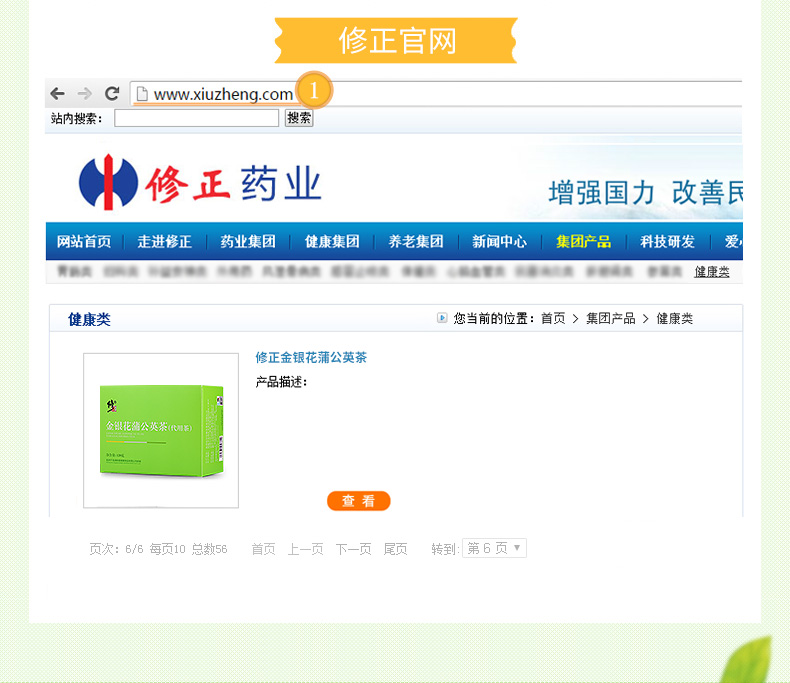790x683 pixels.
Task: Open the 第 6 页 page dropdown
Action: tap(494, 548)
